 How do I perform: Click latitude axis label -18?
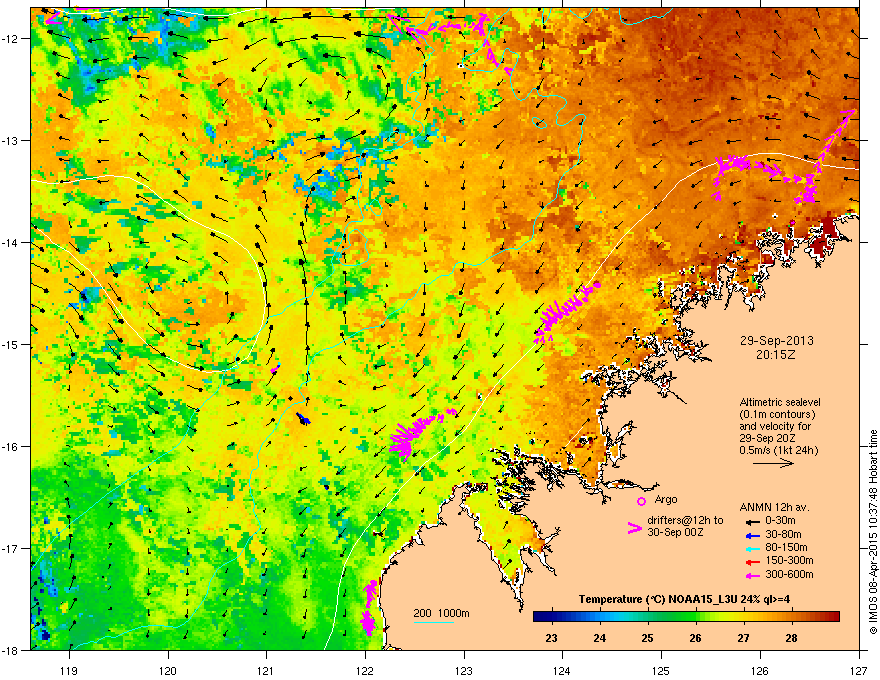pyautogui.click(x=10, y=650)
